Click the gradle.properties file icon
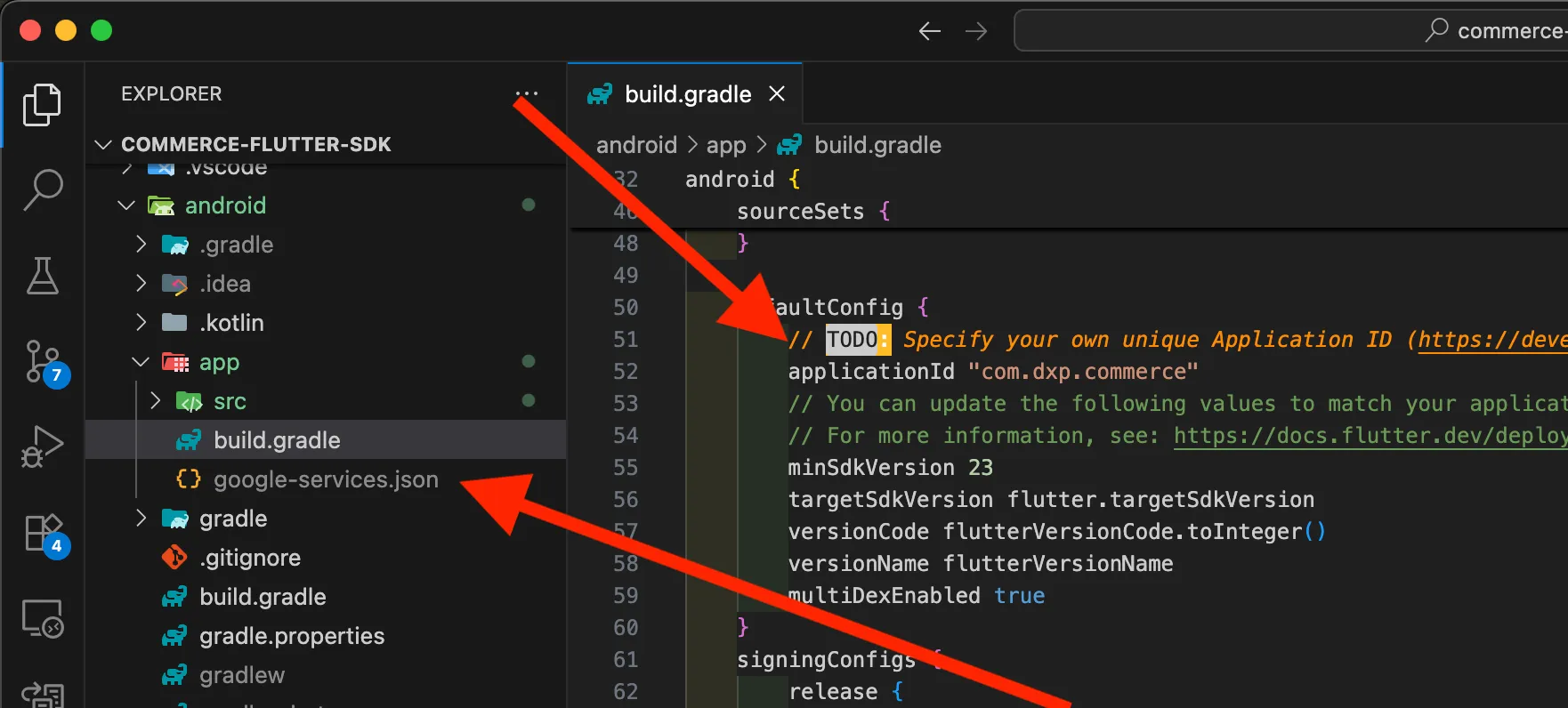This screenshot has width=1568, height=708. pos(174,636)
